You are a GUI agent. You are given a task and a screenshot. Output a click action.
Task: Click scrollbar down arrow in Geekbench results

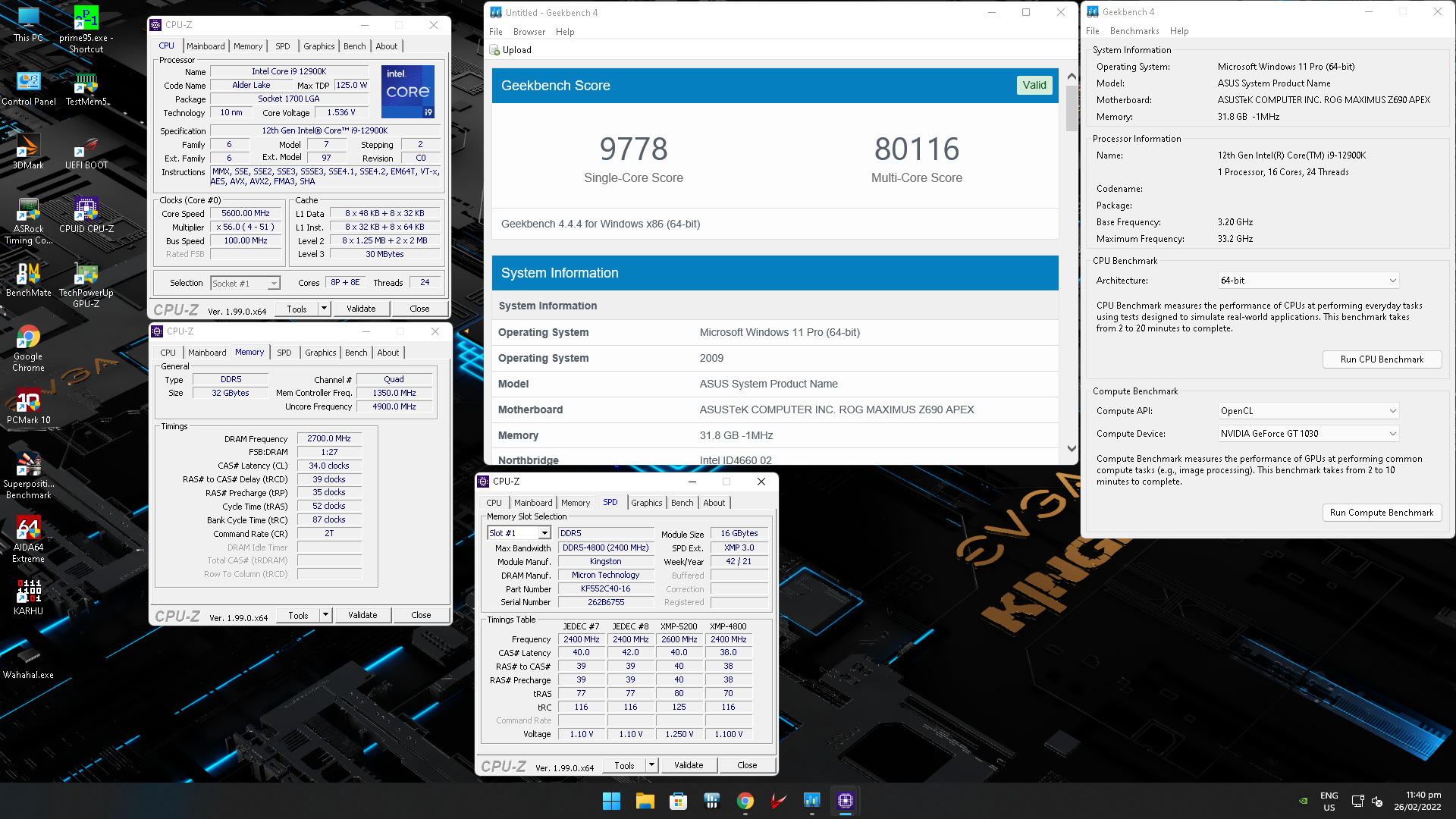1072,448
